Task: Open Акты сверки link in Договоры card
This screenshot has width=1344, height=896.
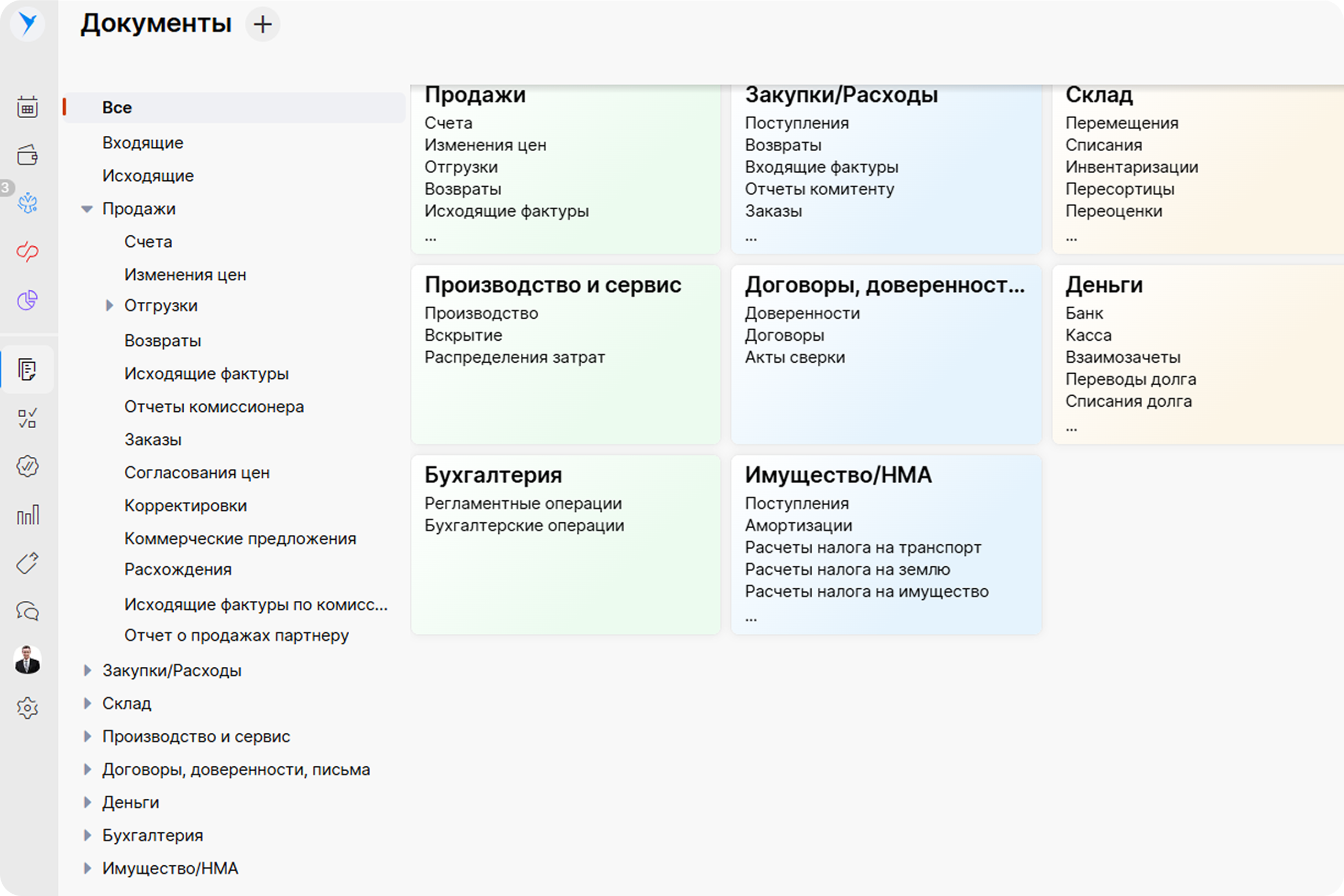Action: (794, 357)
